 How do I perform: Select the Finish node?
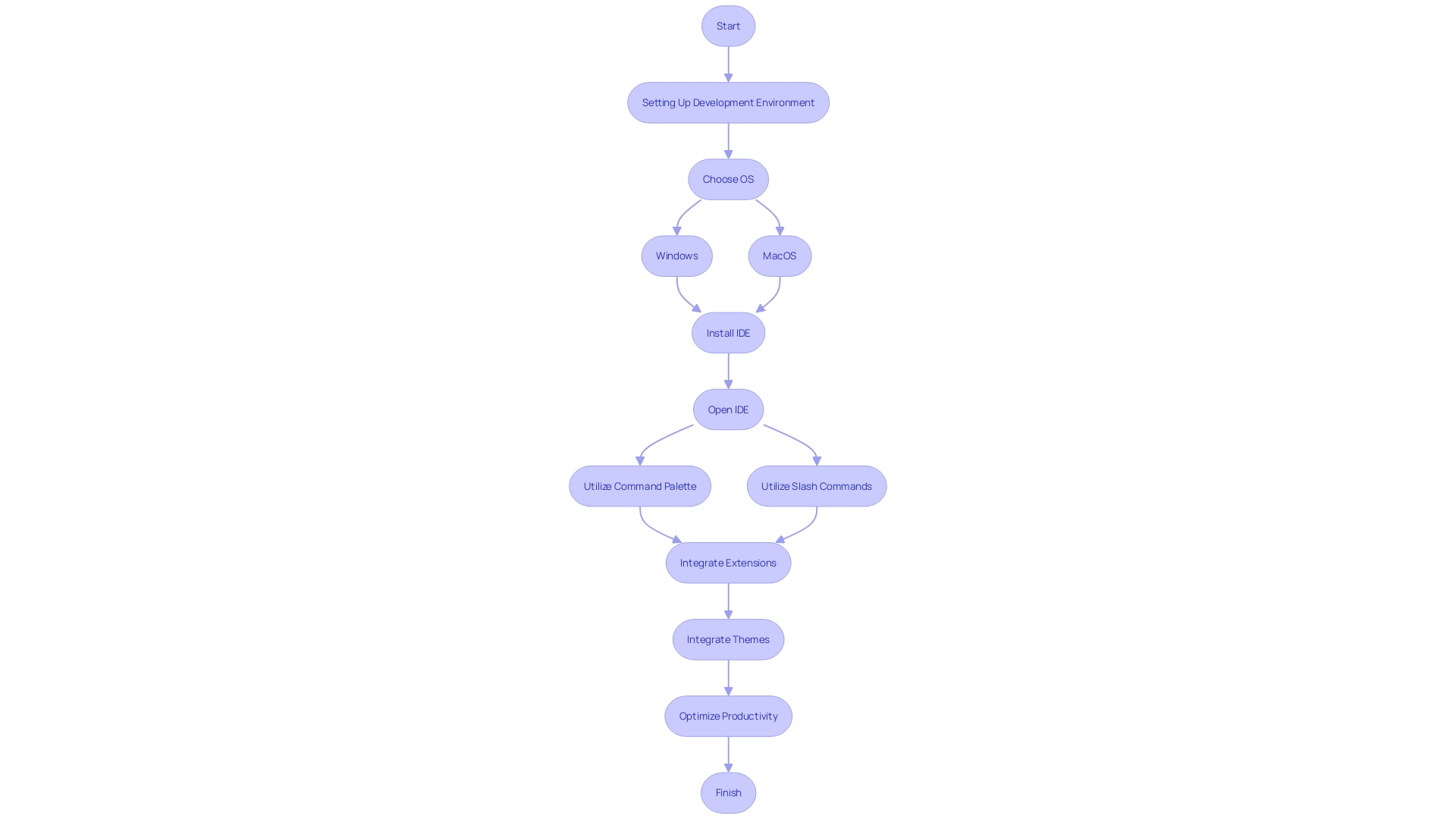coord(728,792)
